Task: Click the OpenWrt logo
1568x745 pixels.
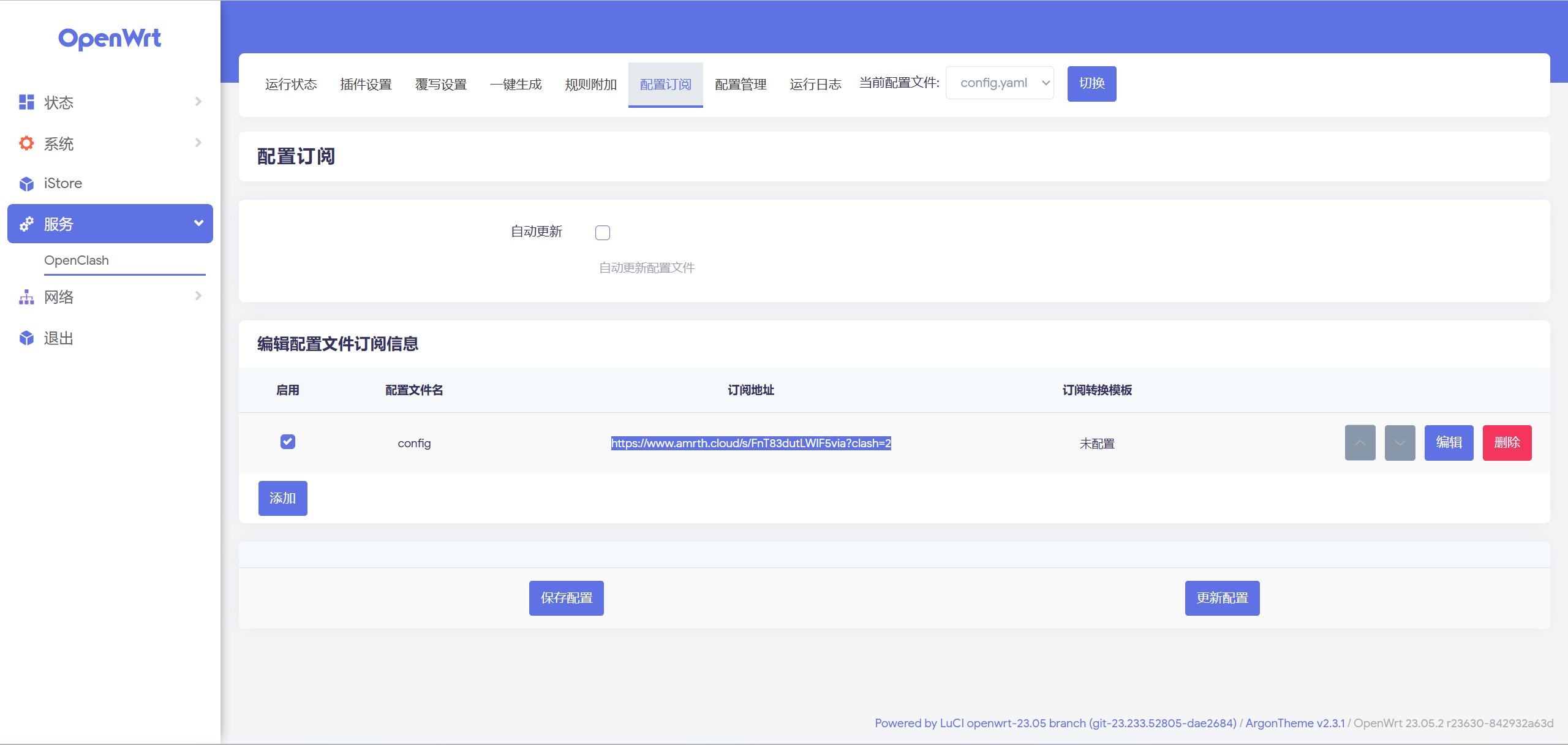Action: pos(110,39)
